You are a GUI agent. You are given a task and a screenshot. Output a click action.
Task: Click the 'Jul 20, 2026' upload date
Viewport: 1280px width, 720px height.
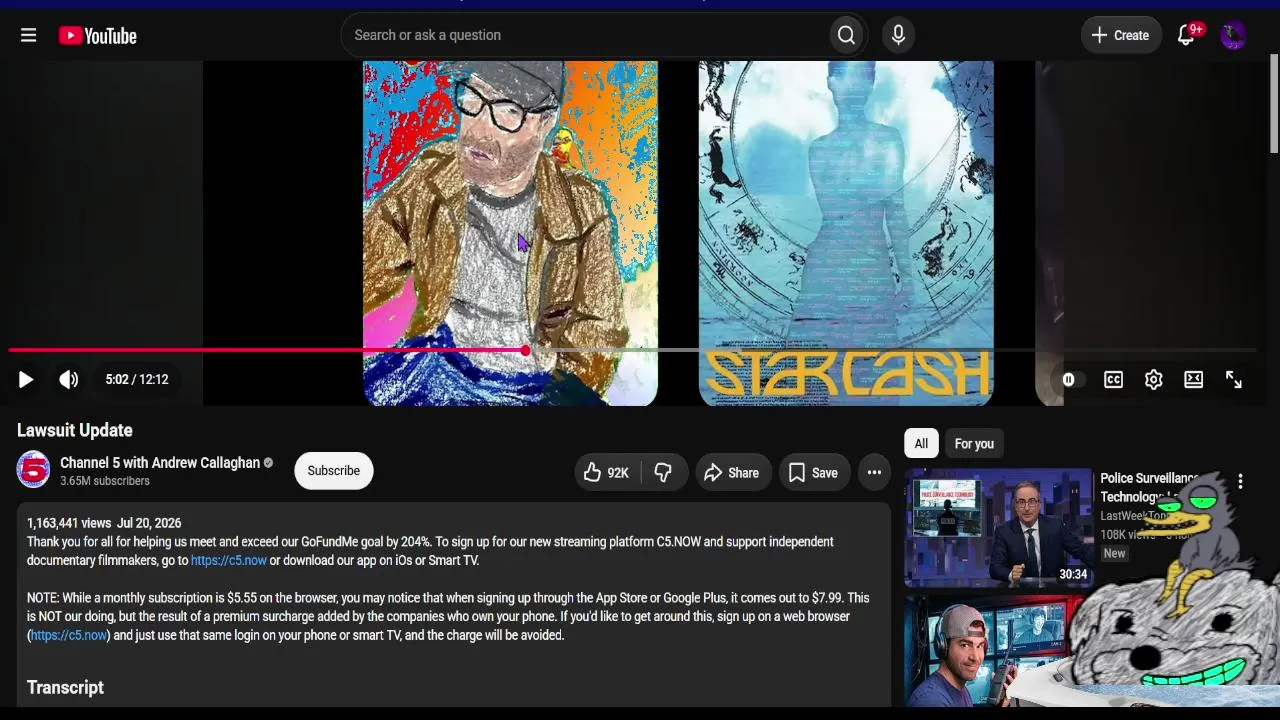(149, 523)
